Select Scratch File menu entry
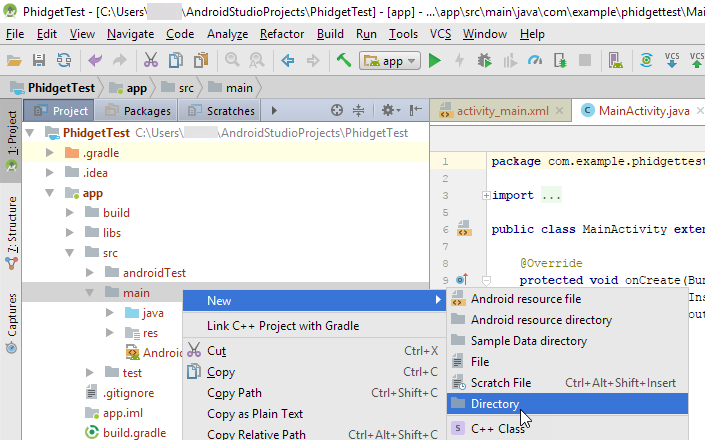Image resolution: width=705 pixels, height=440 pixels. 567,383
